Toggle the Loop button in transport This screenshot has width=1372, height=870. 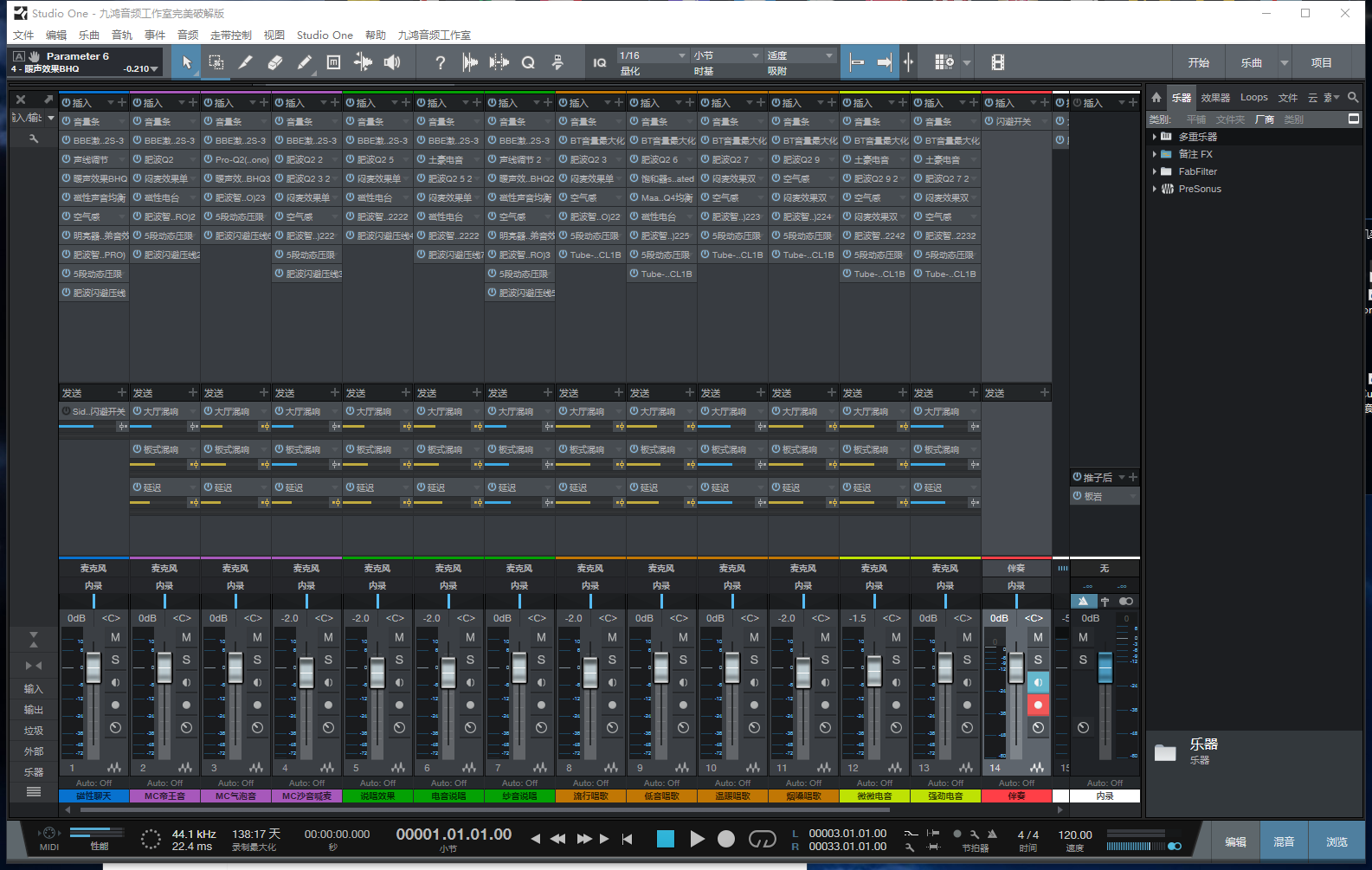coord(762,838)
